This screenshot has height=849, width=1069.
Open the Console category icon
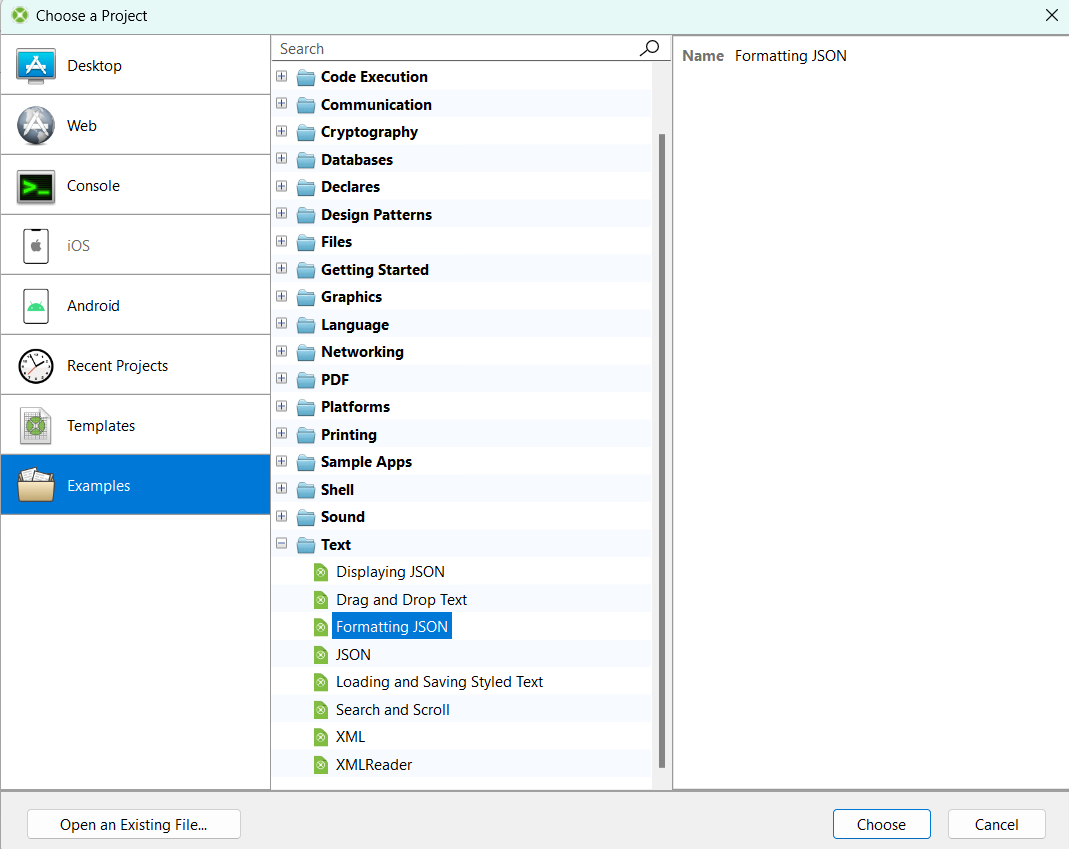(35, 186)
